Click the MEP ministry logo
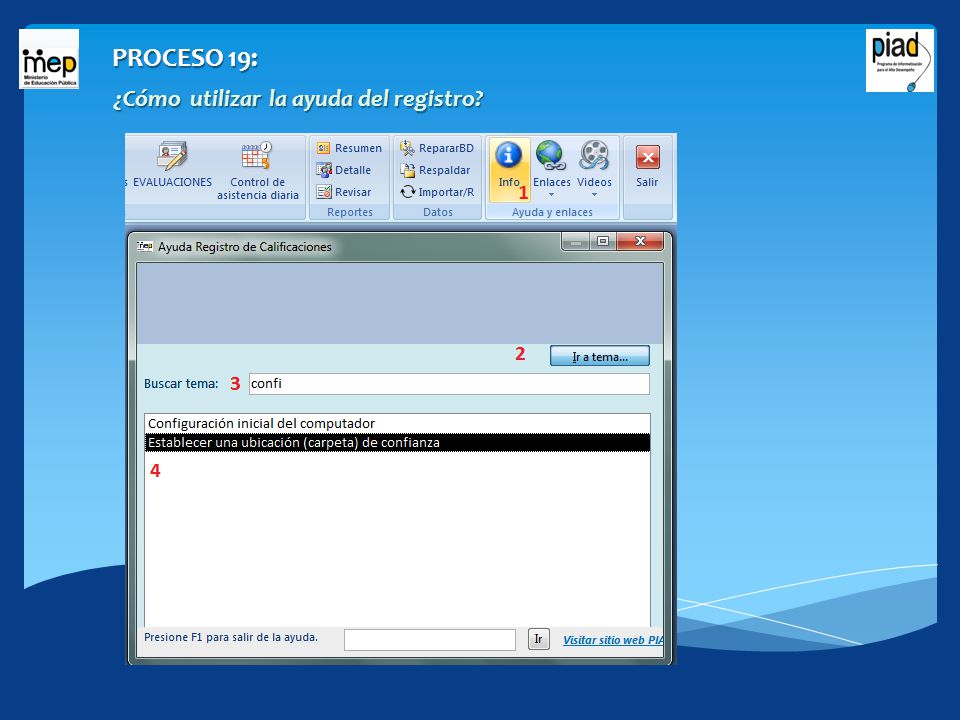The height and width of the screenshot is (720, 960). point(49,59)
